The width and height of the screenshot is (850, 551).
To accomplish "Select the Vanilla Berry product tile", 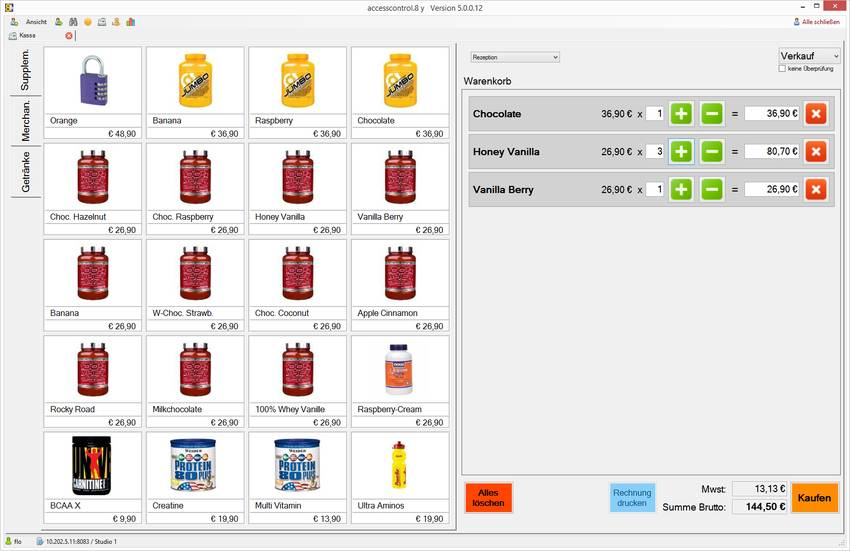I will click(400, 189).
